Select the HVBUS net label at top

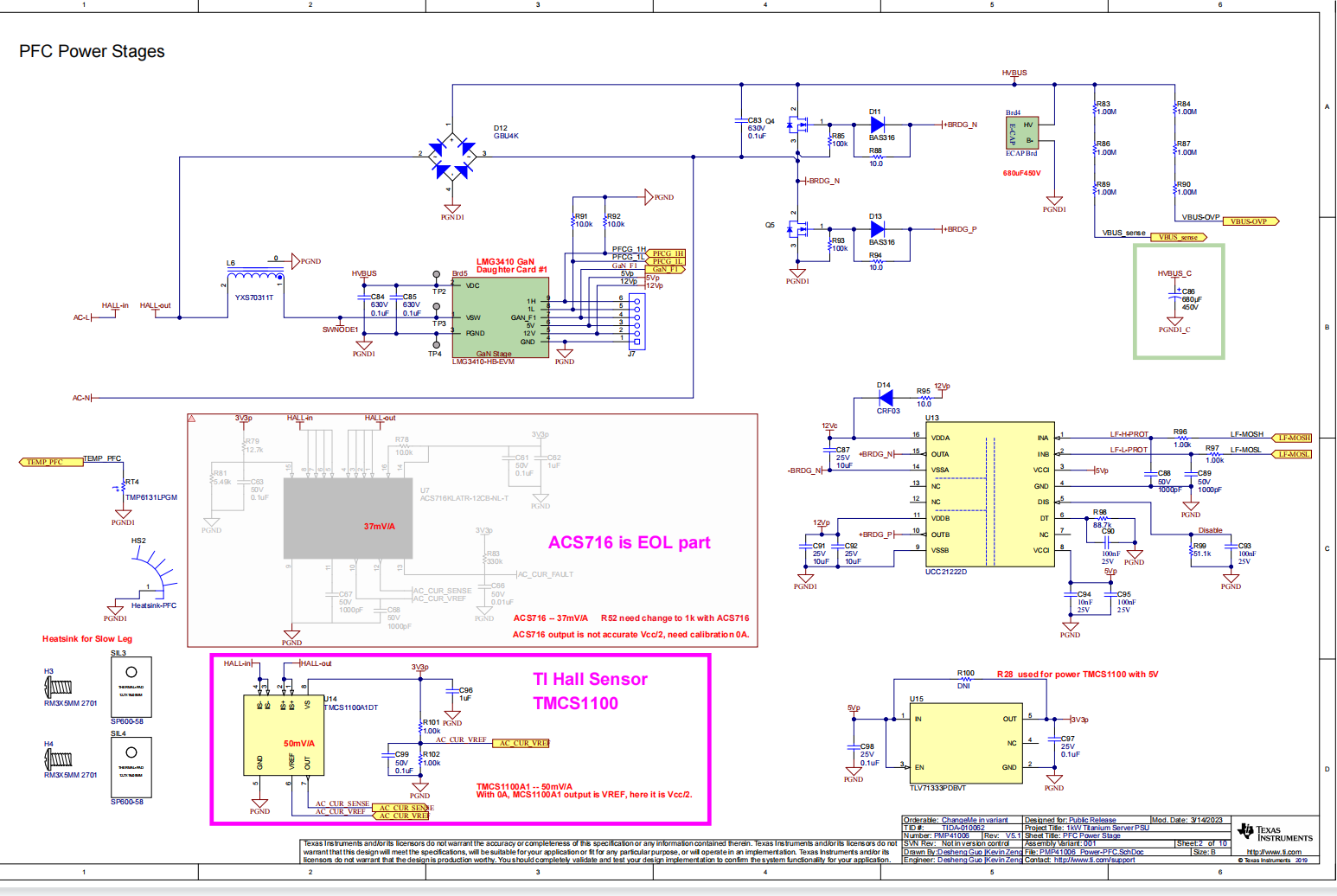[x=1014, y=74]
